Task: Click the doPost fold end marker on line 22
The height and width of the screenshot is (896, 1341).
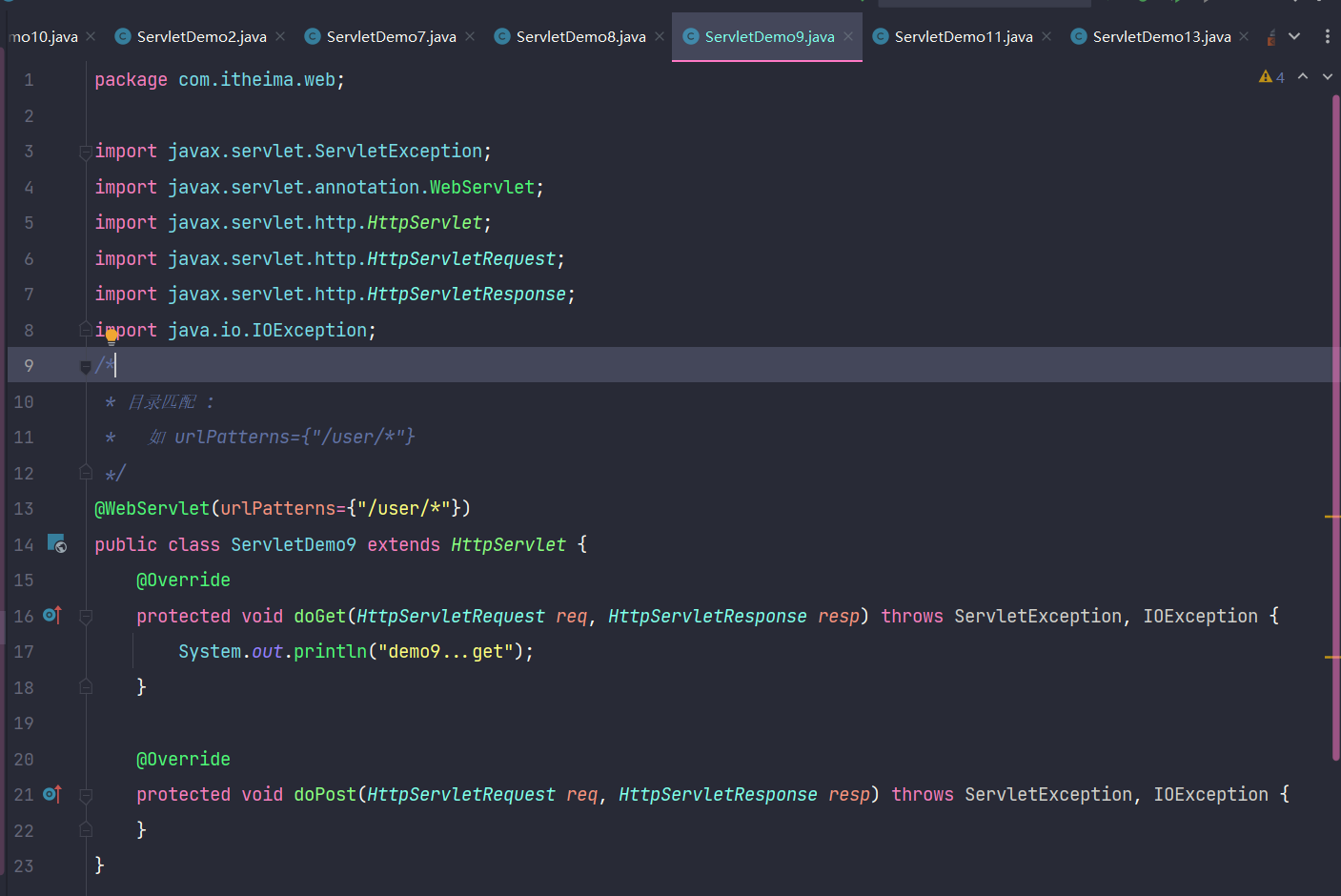Action: [x=86, y=829]
